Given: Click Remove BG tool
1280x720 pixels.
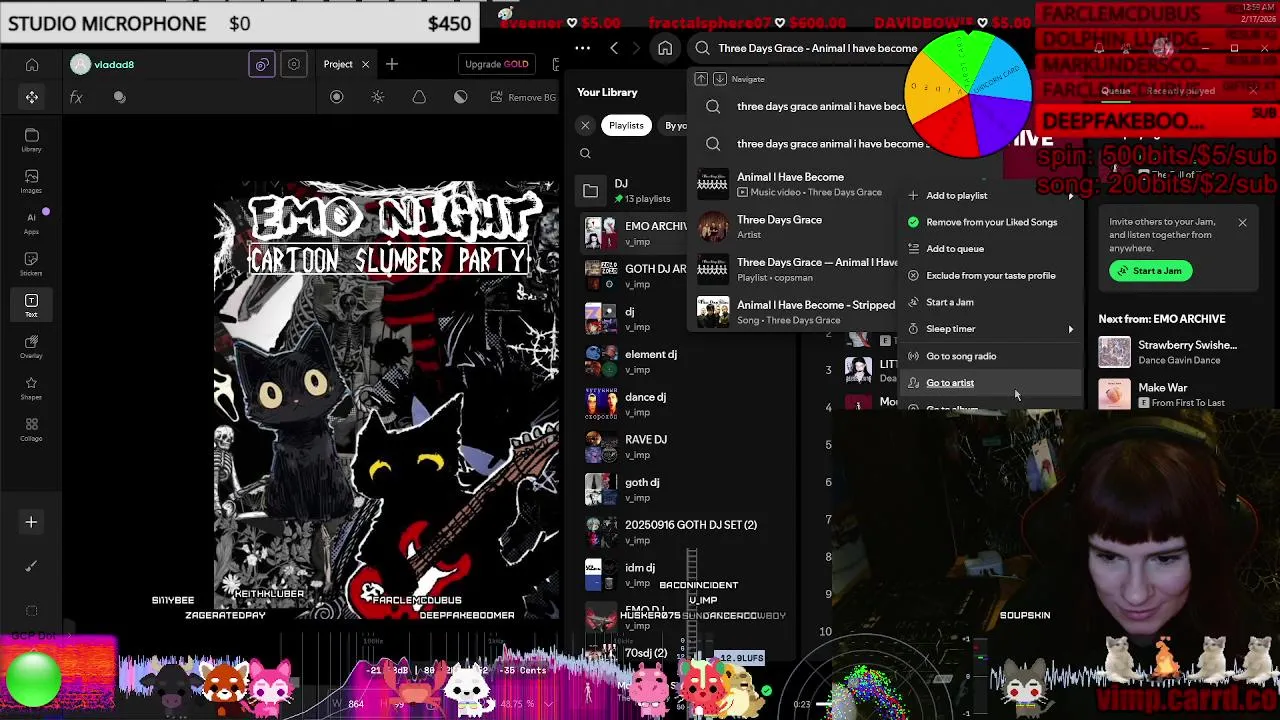Looking at the screenshot, I should (x=524, y=97).
